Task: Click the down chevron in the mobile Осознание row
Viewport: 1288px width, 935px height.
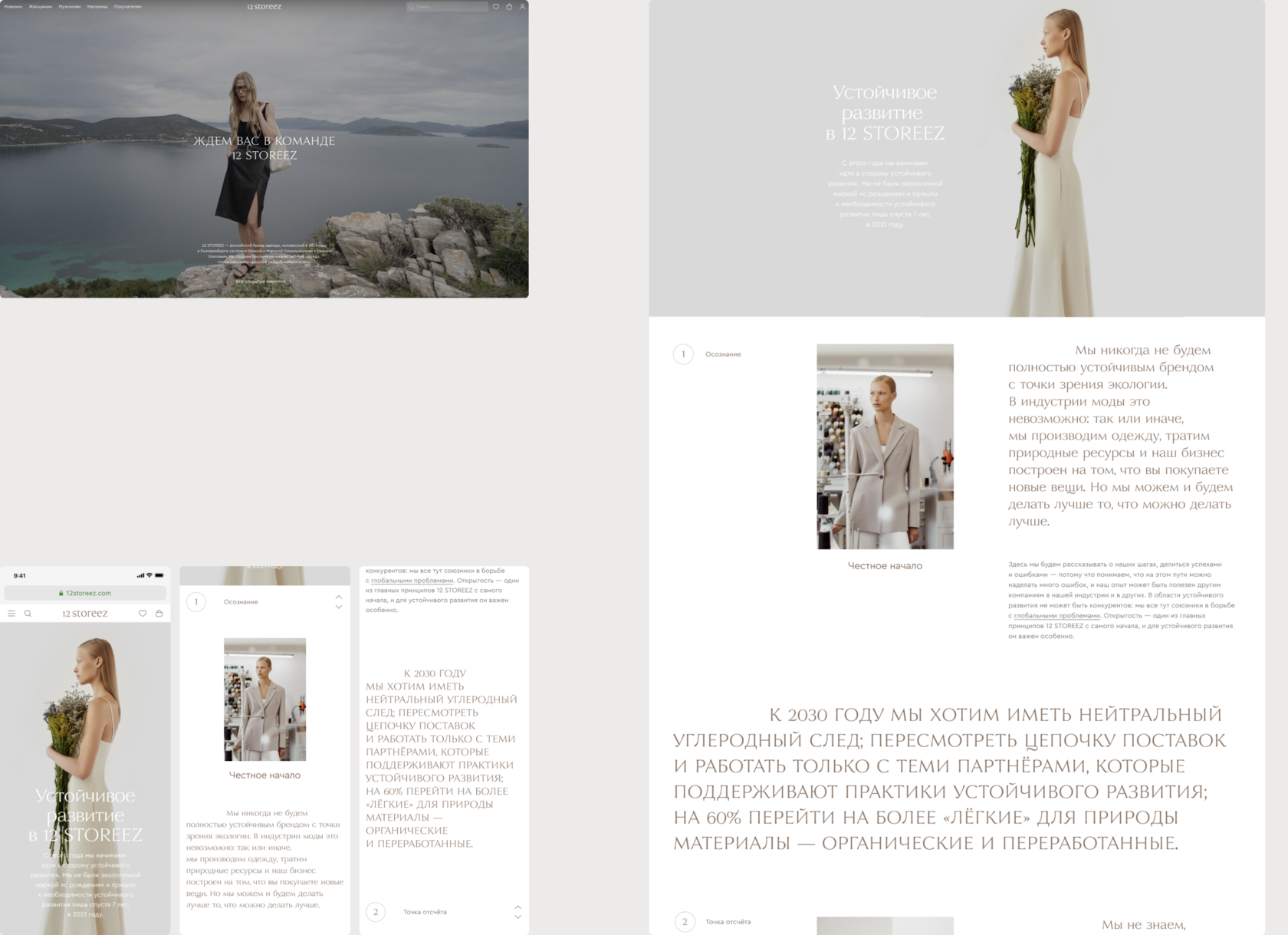Action: click(339, 607)
